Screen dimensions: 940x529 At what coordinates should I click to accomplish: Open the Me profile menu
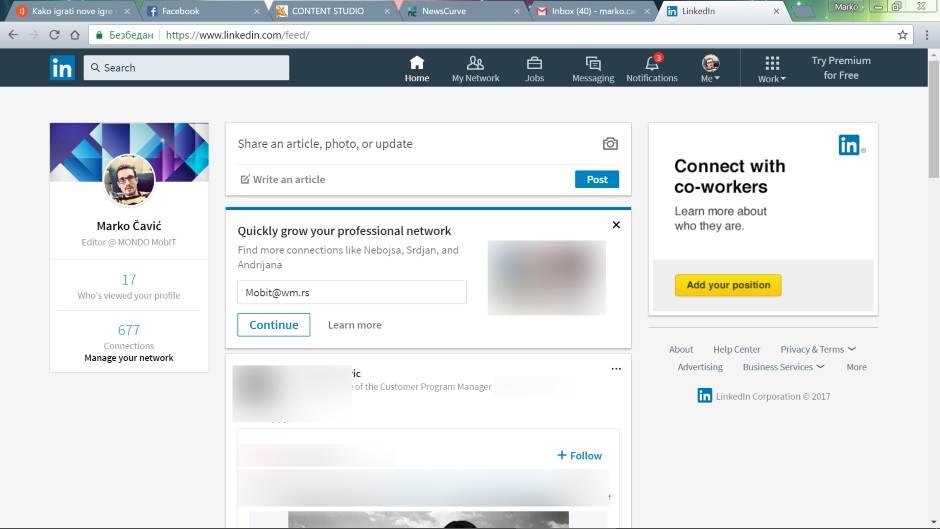coord(710,68)
